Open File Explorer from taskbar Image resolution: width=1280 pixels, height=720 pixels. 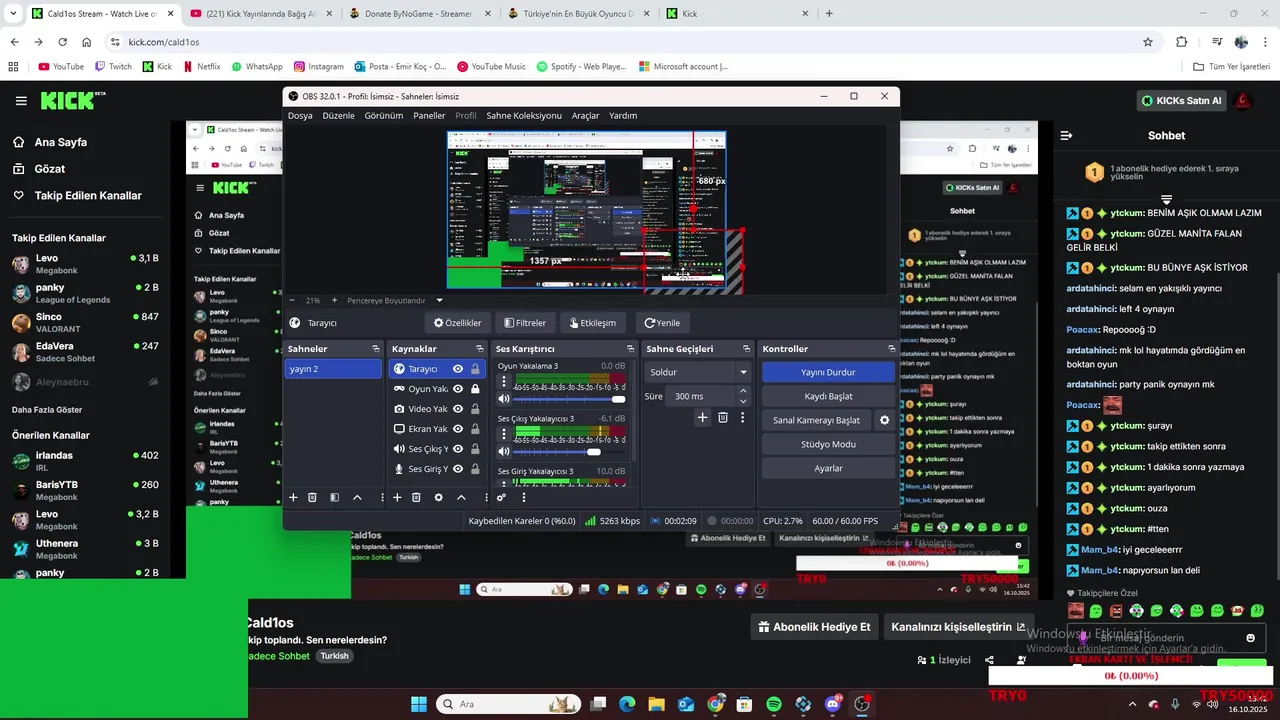[656, 704]
